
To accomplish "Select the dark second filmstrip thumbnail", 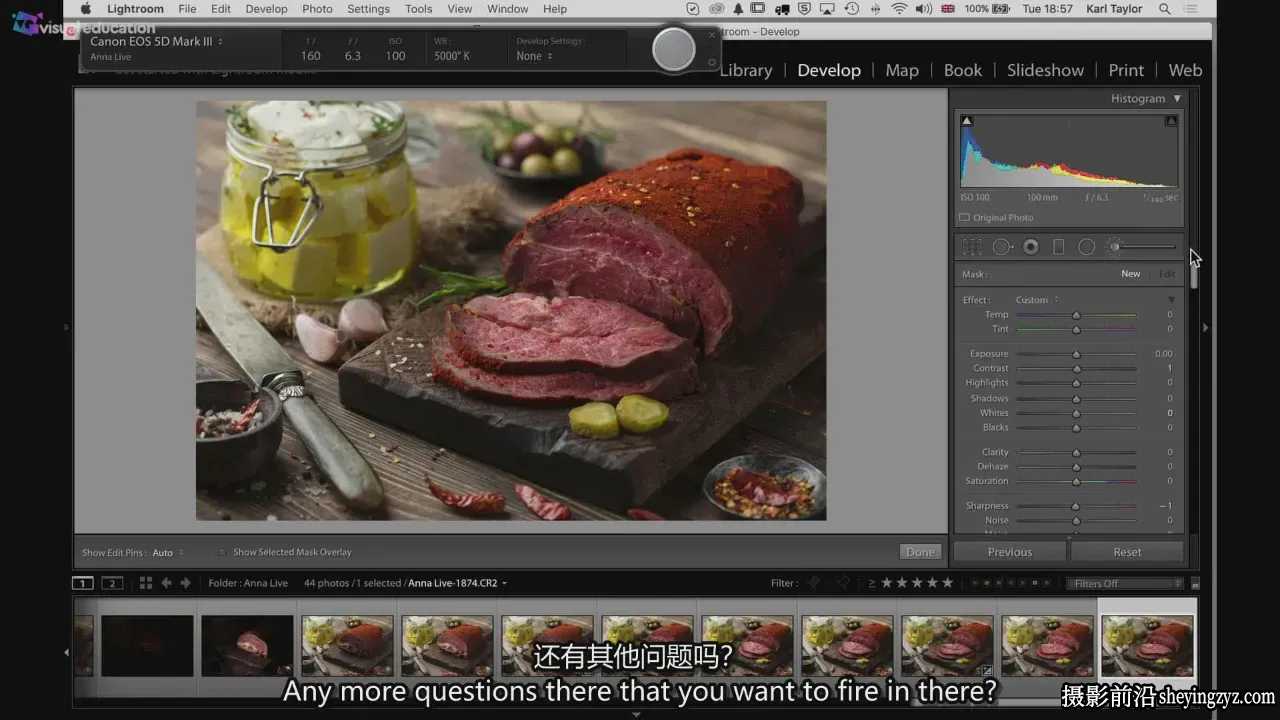I will click(147, 646).
